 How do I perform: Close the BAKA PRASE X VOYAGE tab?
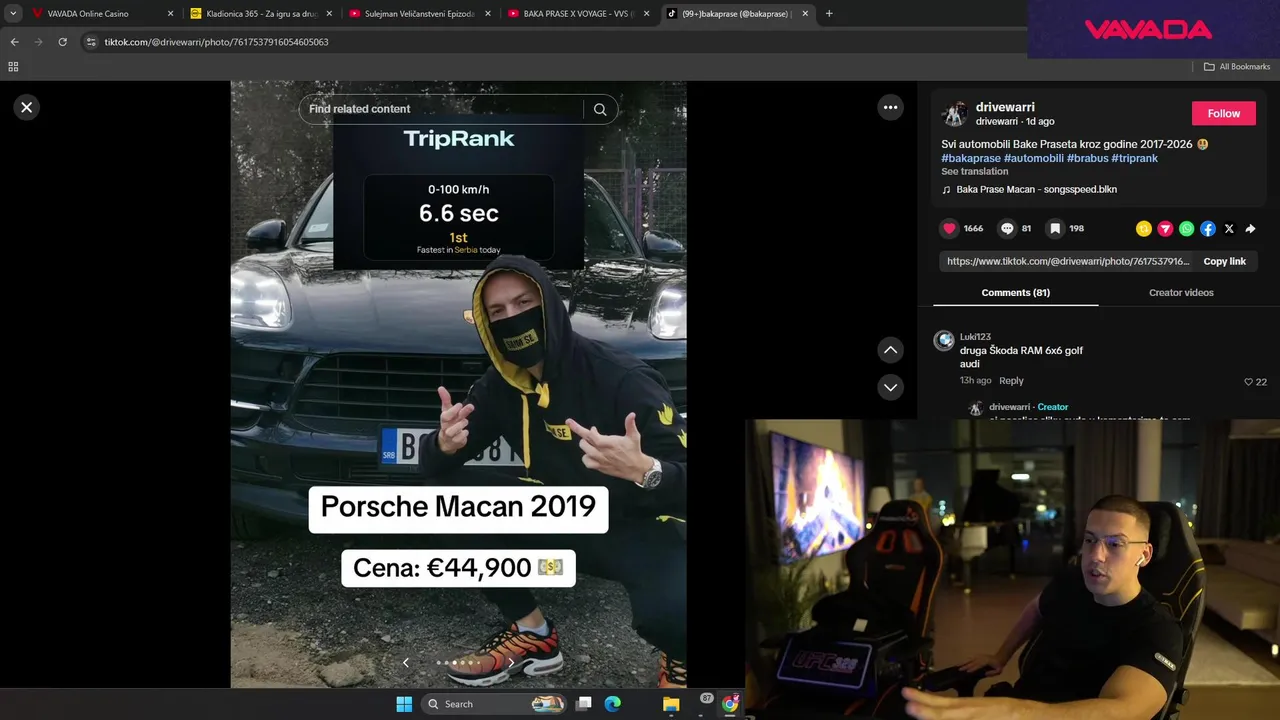(647, 14)
